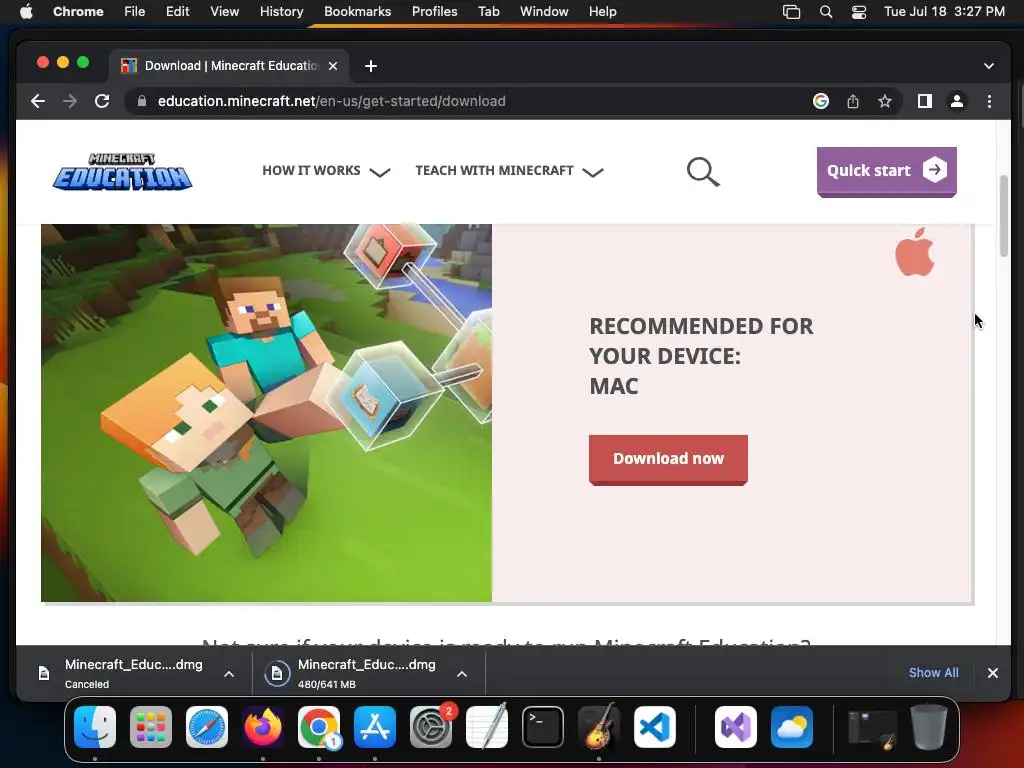Open the App Store from the dock
The image size is (1024, 768).
(x=375, y=727)
